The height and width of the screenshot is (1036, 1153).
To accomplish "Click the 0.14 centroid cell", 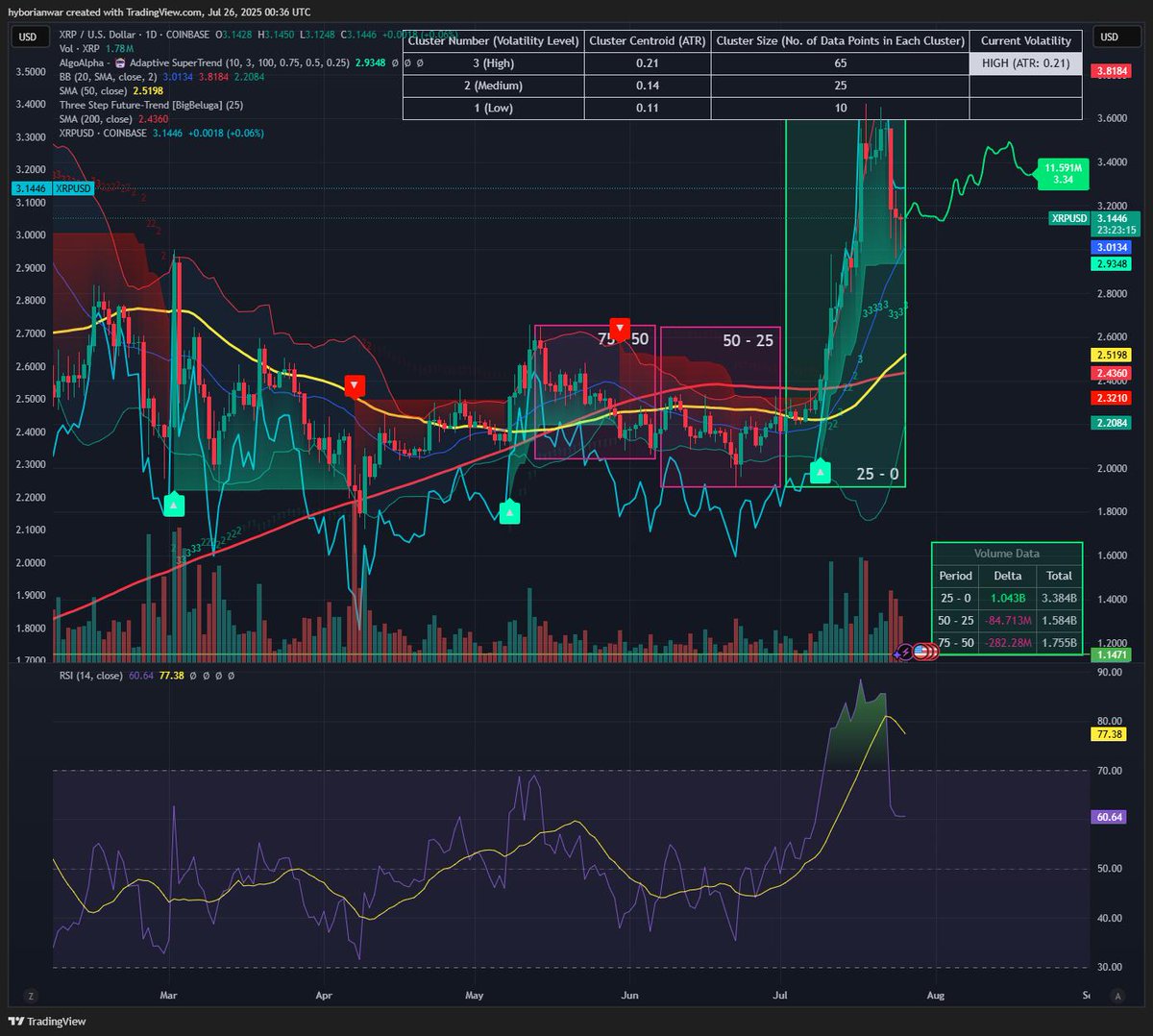I will (x=647, y=86).
